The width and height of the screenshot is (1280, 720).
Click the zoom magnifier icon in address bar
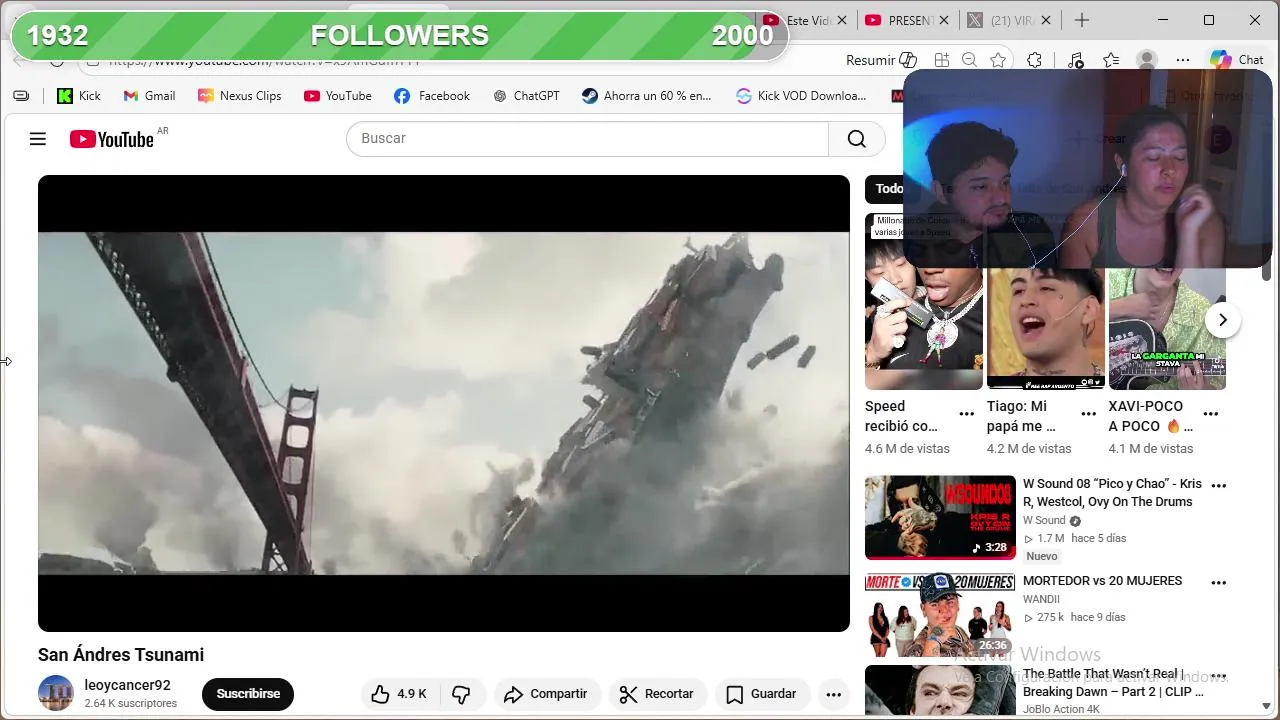pyautogui.click(x=969, y=60)
